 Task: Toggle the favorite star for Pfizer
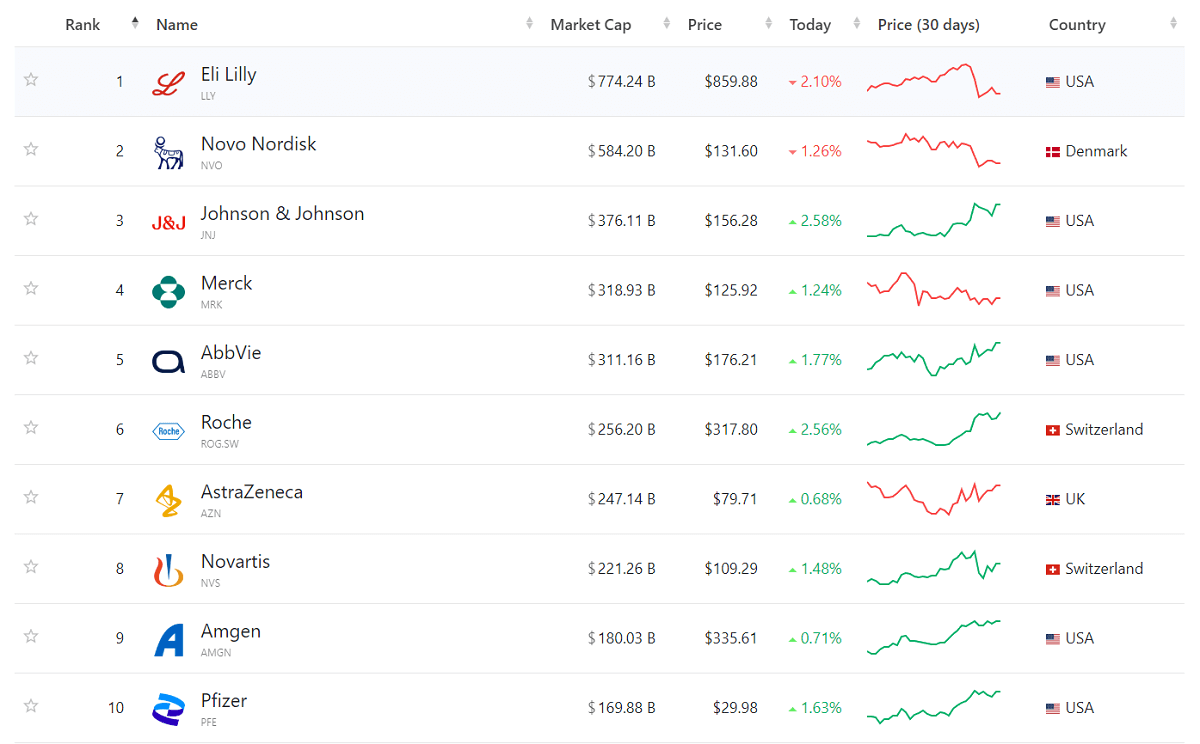coord(31,705)
